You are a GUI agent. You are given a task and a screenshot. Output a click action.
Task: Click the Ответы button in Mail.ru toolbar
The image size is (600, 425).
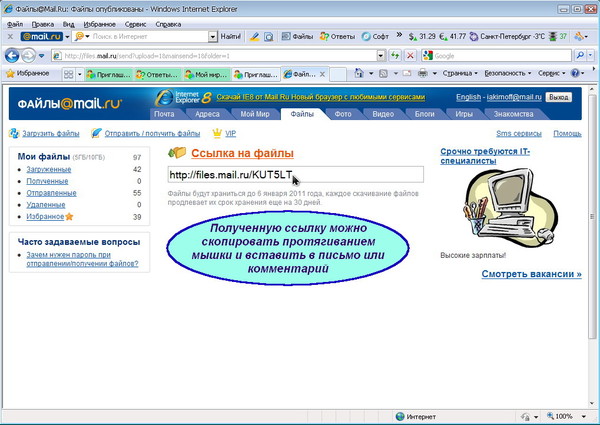pos(338,37)
